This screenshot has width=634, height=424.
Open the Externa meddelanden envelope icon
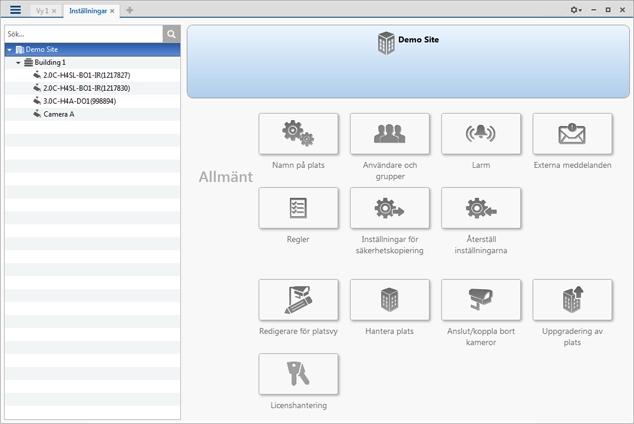572,134
